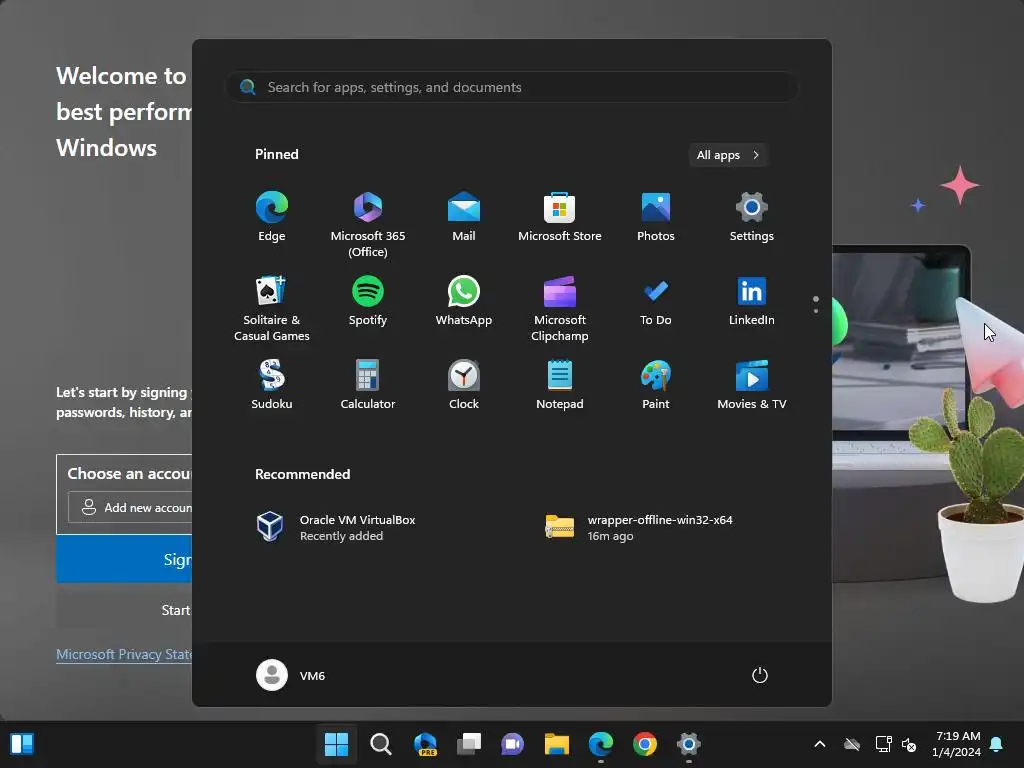The width and height of the screenshot is (1024, 768).
Task: Show hidden system tray icons
Action: point(820,744)
